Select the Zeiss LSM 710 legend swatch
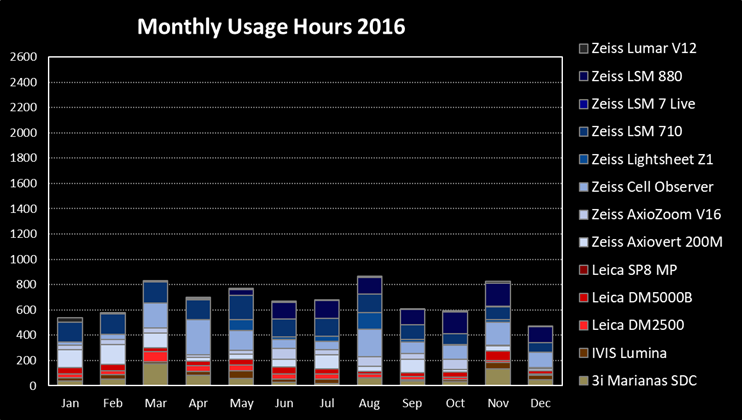Screen dimensions: 742x420 coord(585,132)
